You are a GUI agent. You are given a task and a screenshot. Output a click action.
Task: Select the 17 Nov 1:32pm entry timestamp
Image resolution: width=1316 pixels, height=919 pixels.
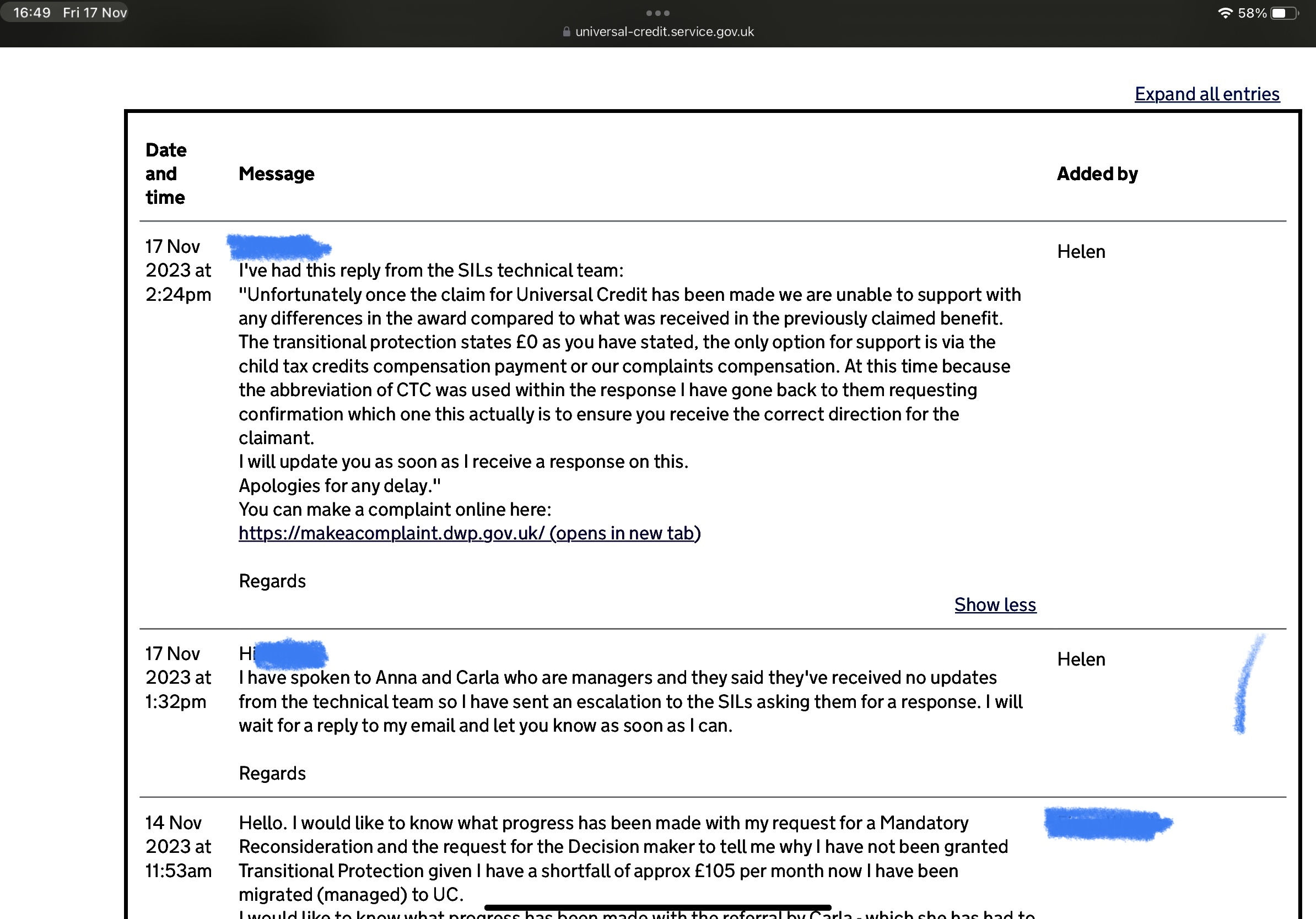click(177, 677)
